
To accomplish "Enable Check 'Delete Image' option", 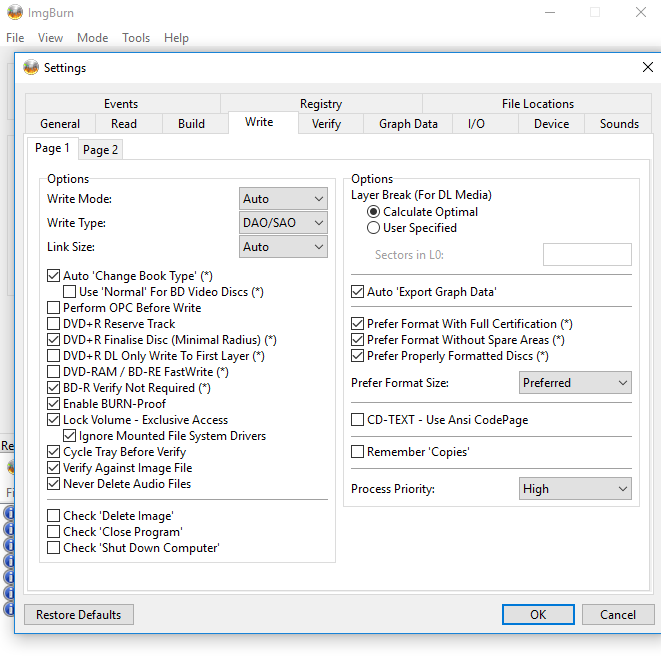I will click(53, 516).
